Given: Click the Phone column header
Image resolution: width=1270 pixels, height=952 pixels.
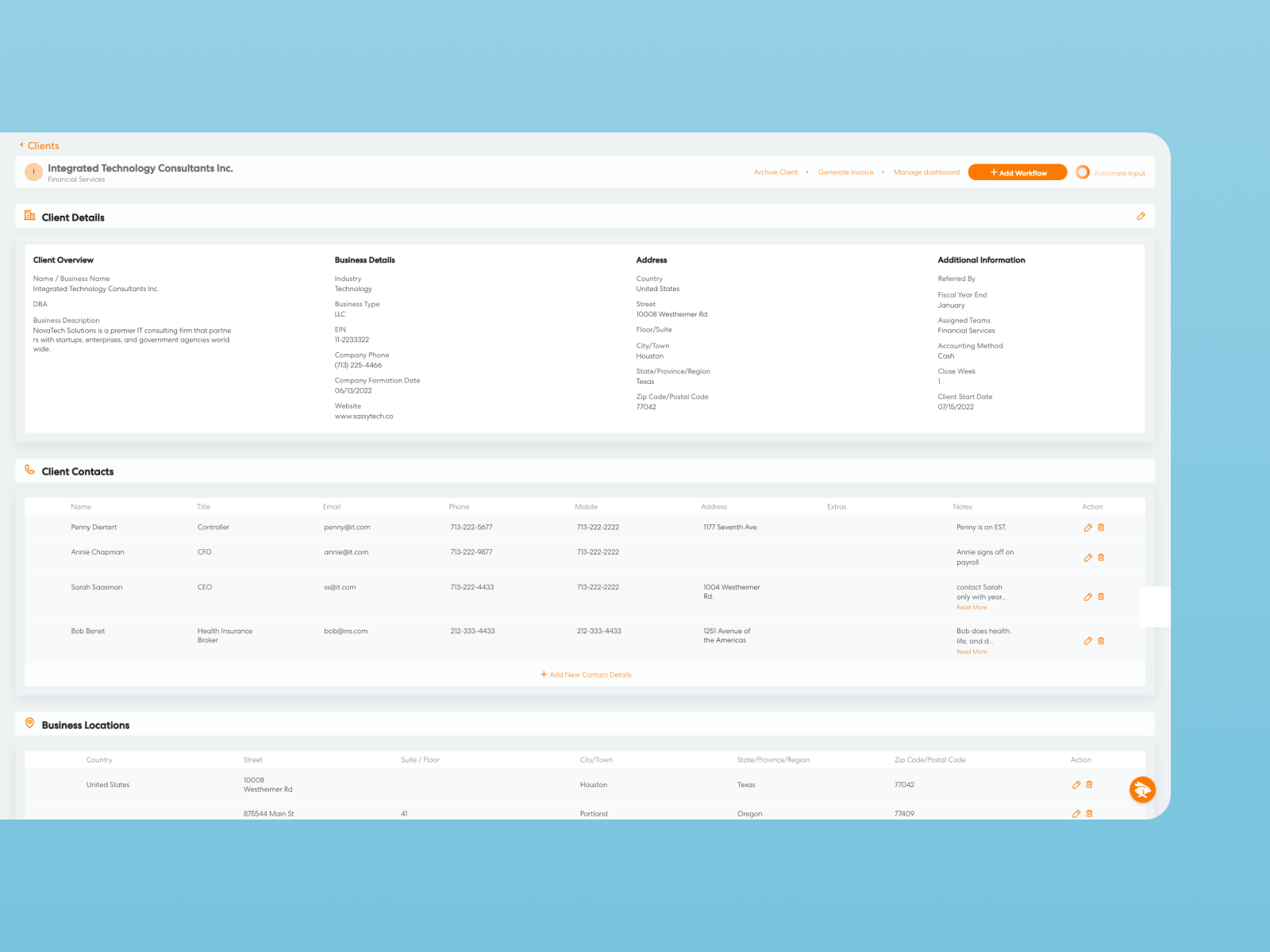Looking at the screenshot, I should (x=459, y=507).
